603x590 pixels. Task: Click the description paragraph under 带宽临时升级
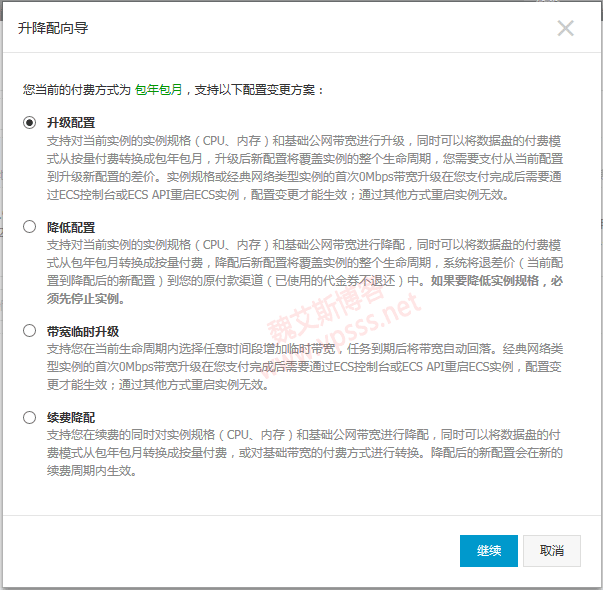(x=300, y=366)
